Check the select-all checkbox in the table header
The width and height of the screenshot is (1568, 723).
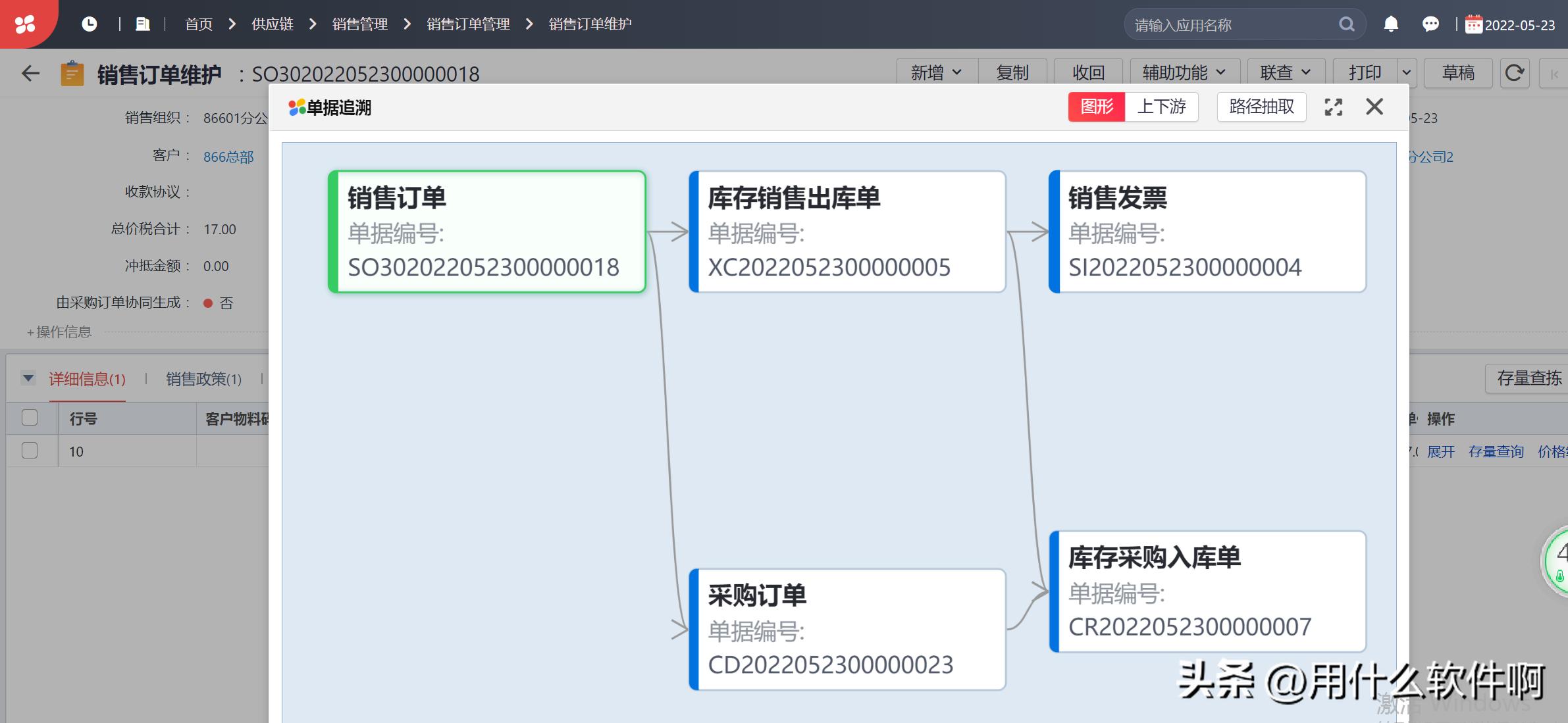pyautogui.click(x=29, y=418)
